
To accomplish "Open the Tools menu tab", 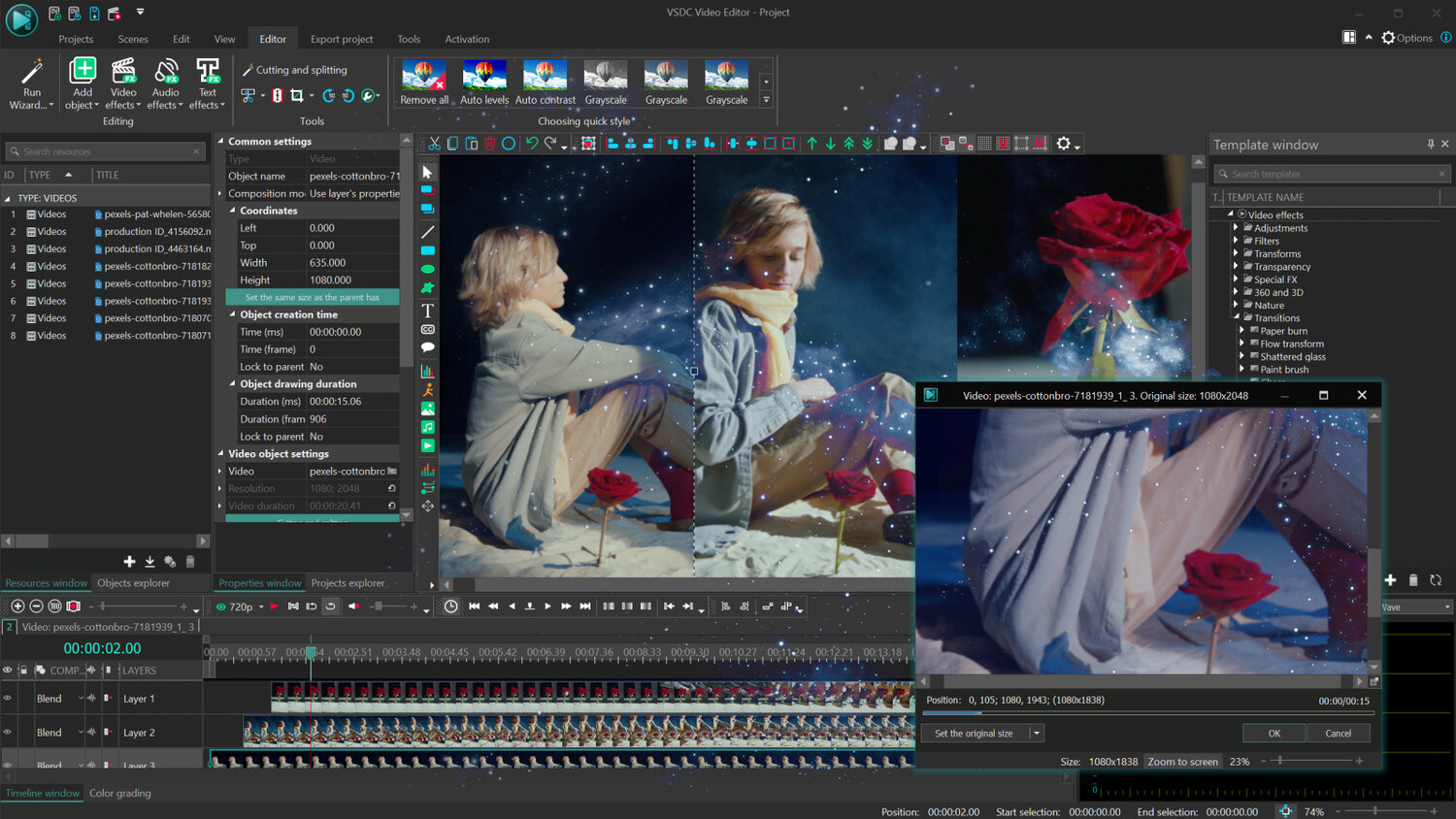I will coord(409,39).
